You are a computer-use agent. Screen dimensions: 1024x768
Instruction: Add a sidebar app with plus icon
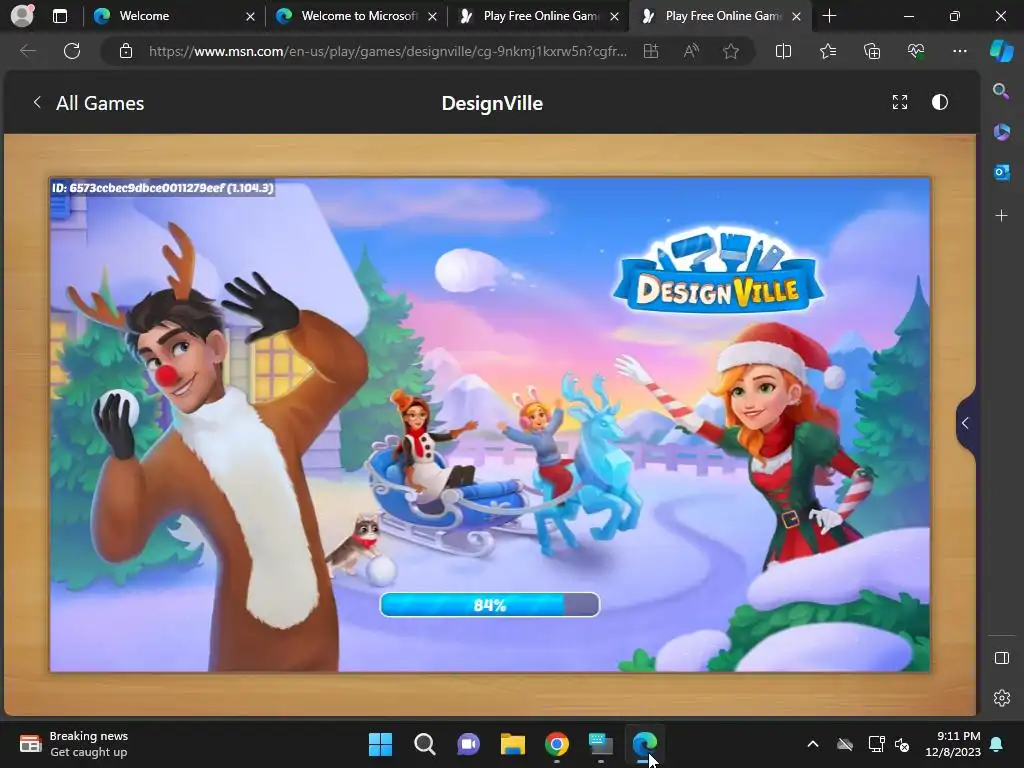1001,216
